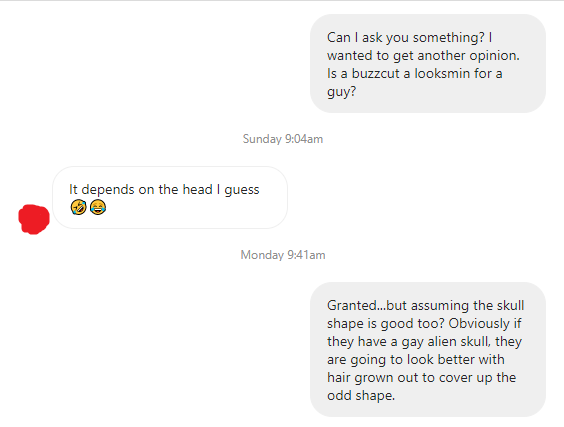The width and height of the screenshot is (564, 427).
Task: Click the word "guy?" in the first bubble
Action: tap(341, 92)
